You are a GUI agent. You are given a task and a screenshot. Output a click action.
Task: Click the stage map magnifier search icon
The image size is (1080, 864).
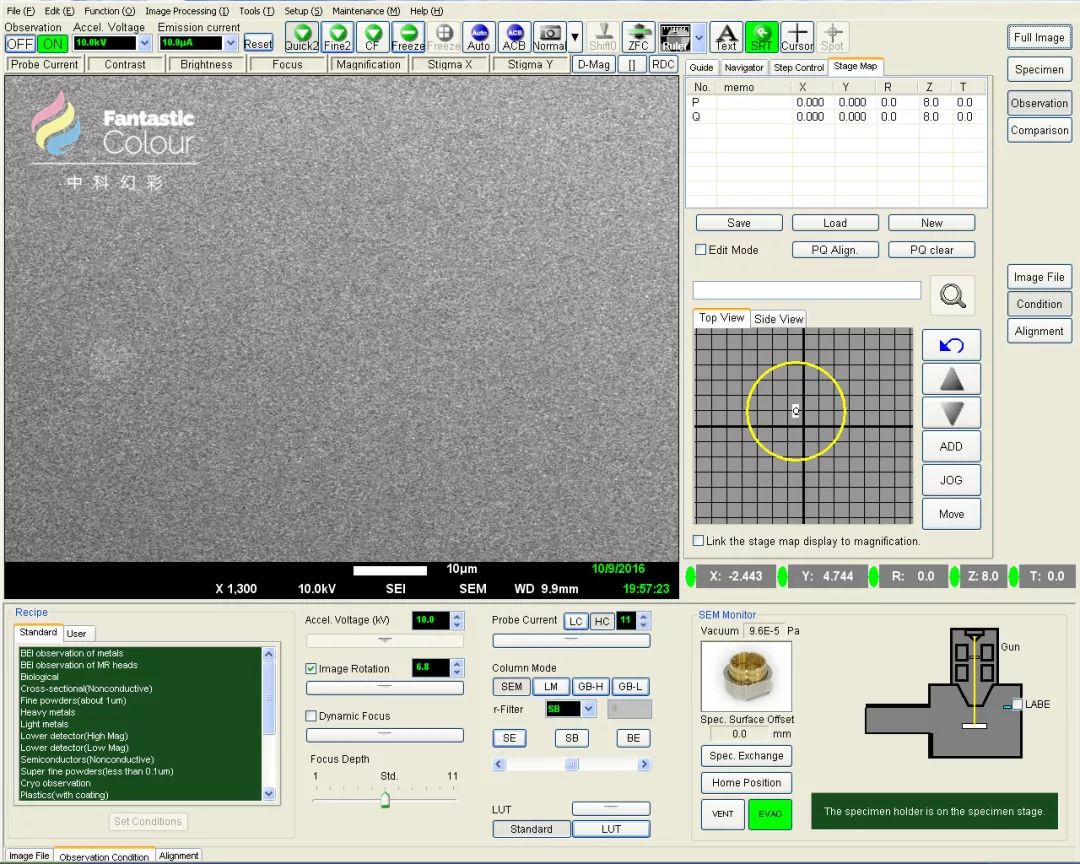[952, 295]
